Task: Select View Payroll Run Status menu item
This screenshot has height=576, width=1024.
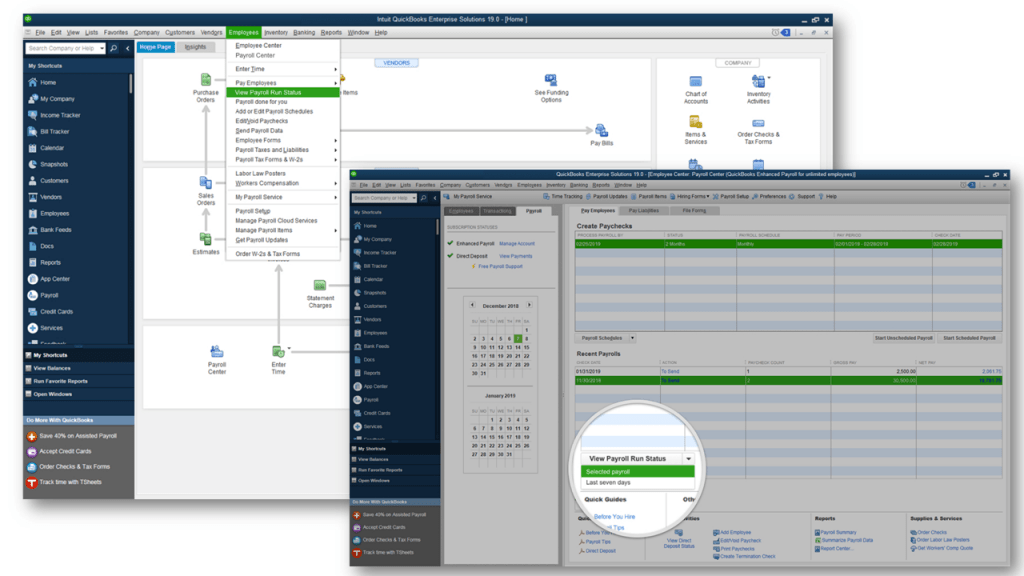Action: pos(283,93)
